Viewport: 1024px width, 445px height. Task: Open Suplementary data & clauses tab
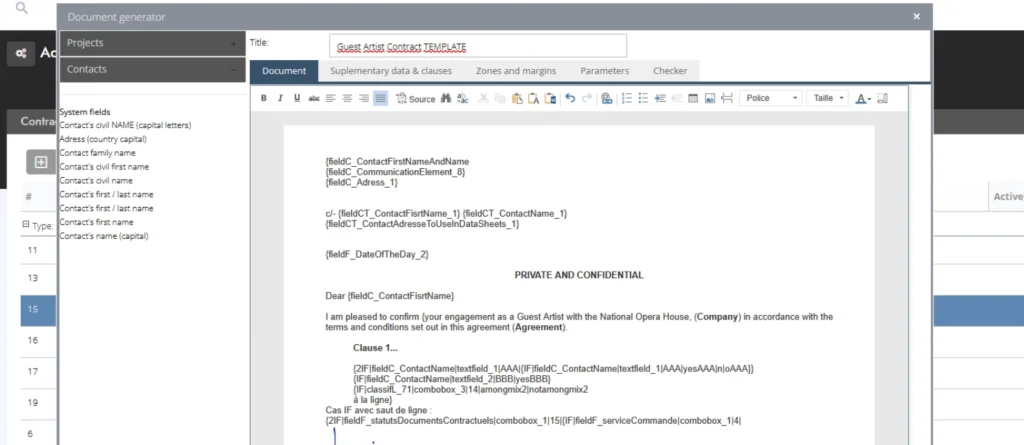tap(391, 71)
